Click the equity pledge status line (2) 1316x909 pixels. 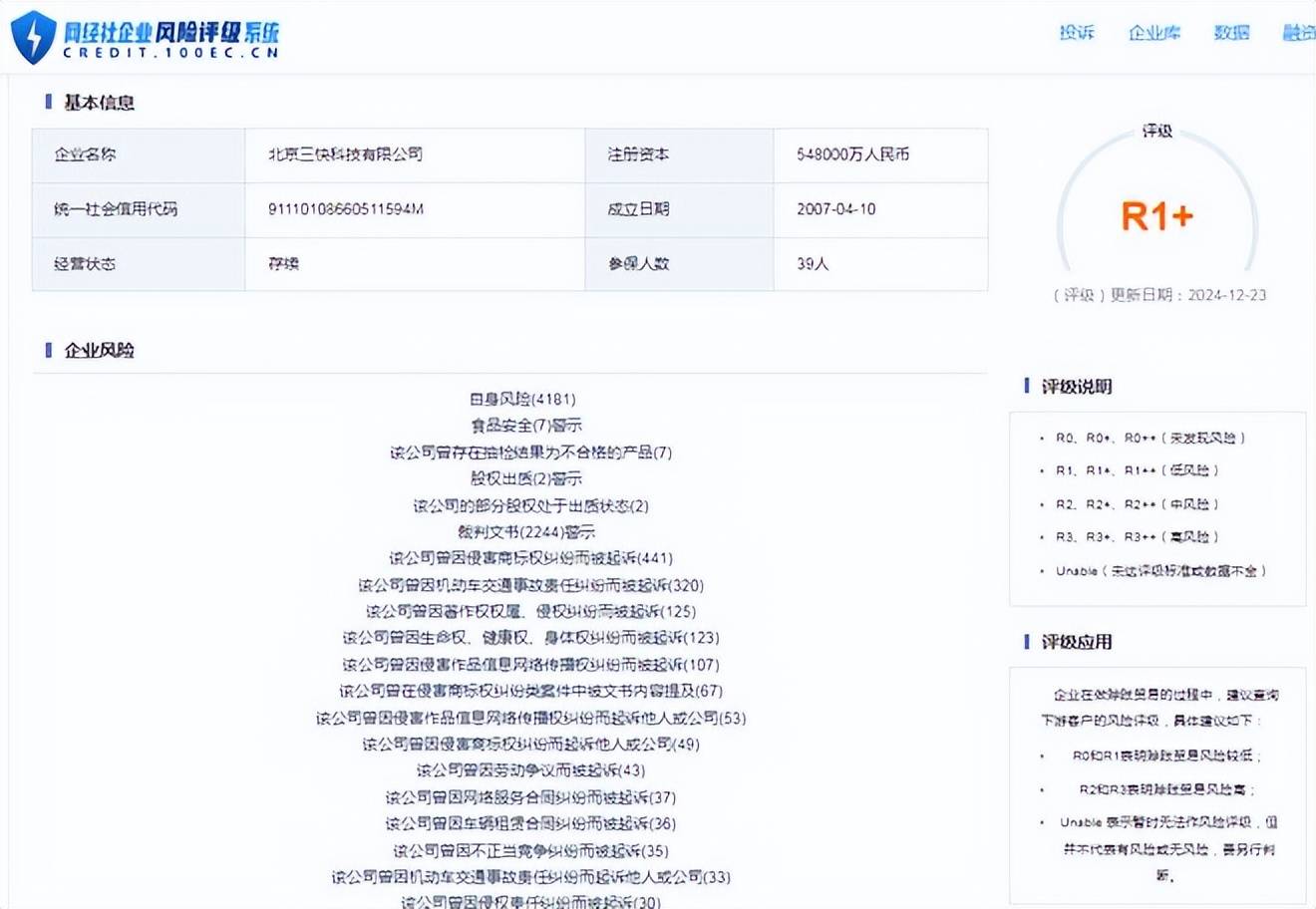click(530, 505)
